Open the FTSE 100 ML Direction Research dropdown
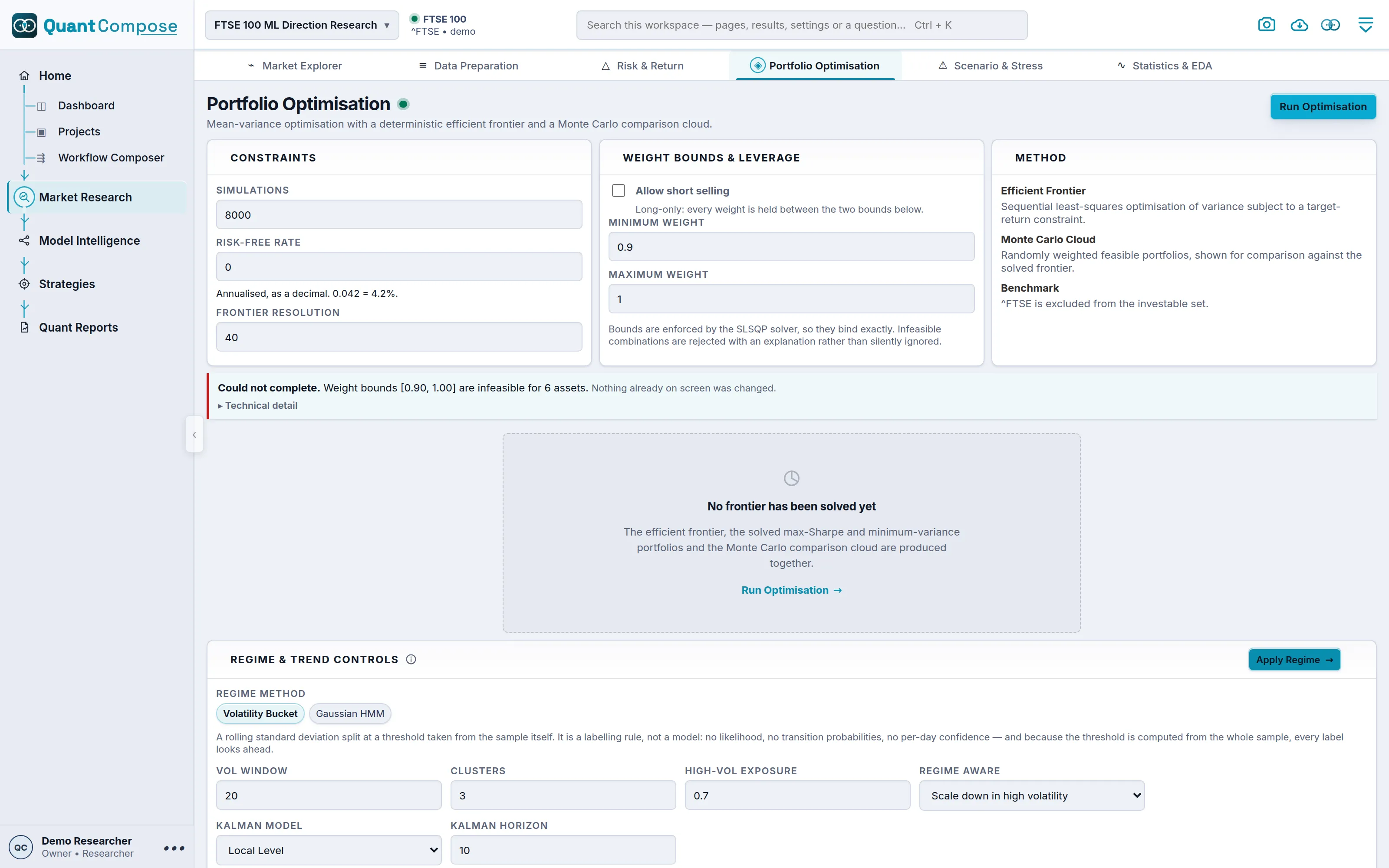The height and width of the screenshot is (868, 1389). pyautogui.click(x=302, y=25)
